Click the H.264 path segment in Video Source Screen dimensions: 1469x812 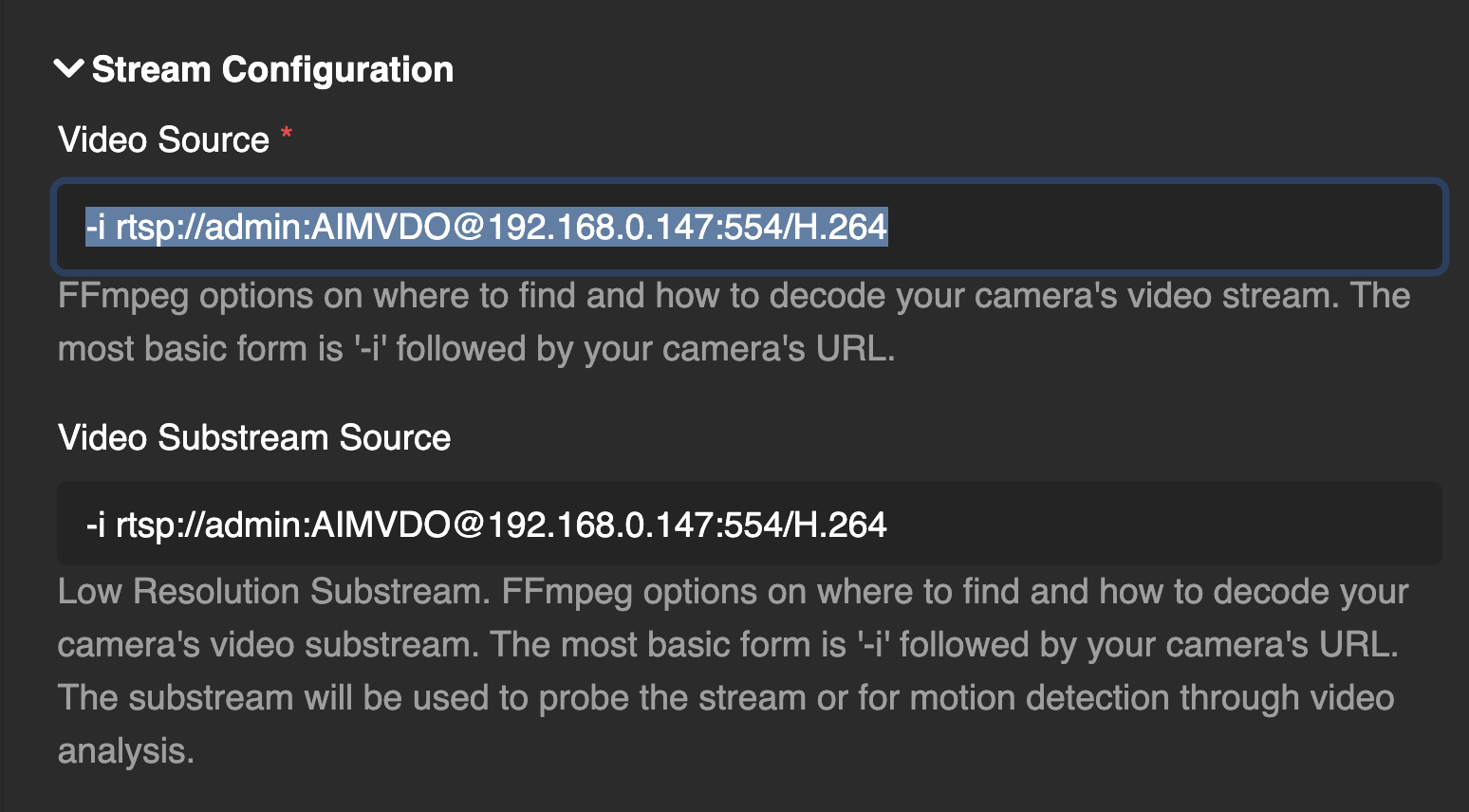pos(835,227)
